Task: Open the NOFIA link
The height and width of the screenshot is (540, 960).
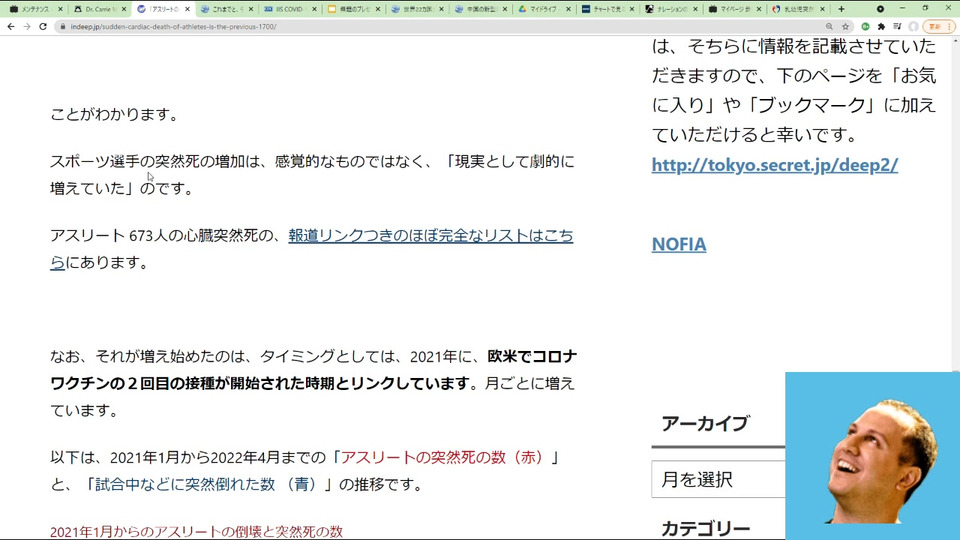Action: pyautogui.click(x=679, y=244)
